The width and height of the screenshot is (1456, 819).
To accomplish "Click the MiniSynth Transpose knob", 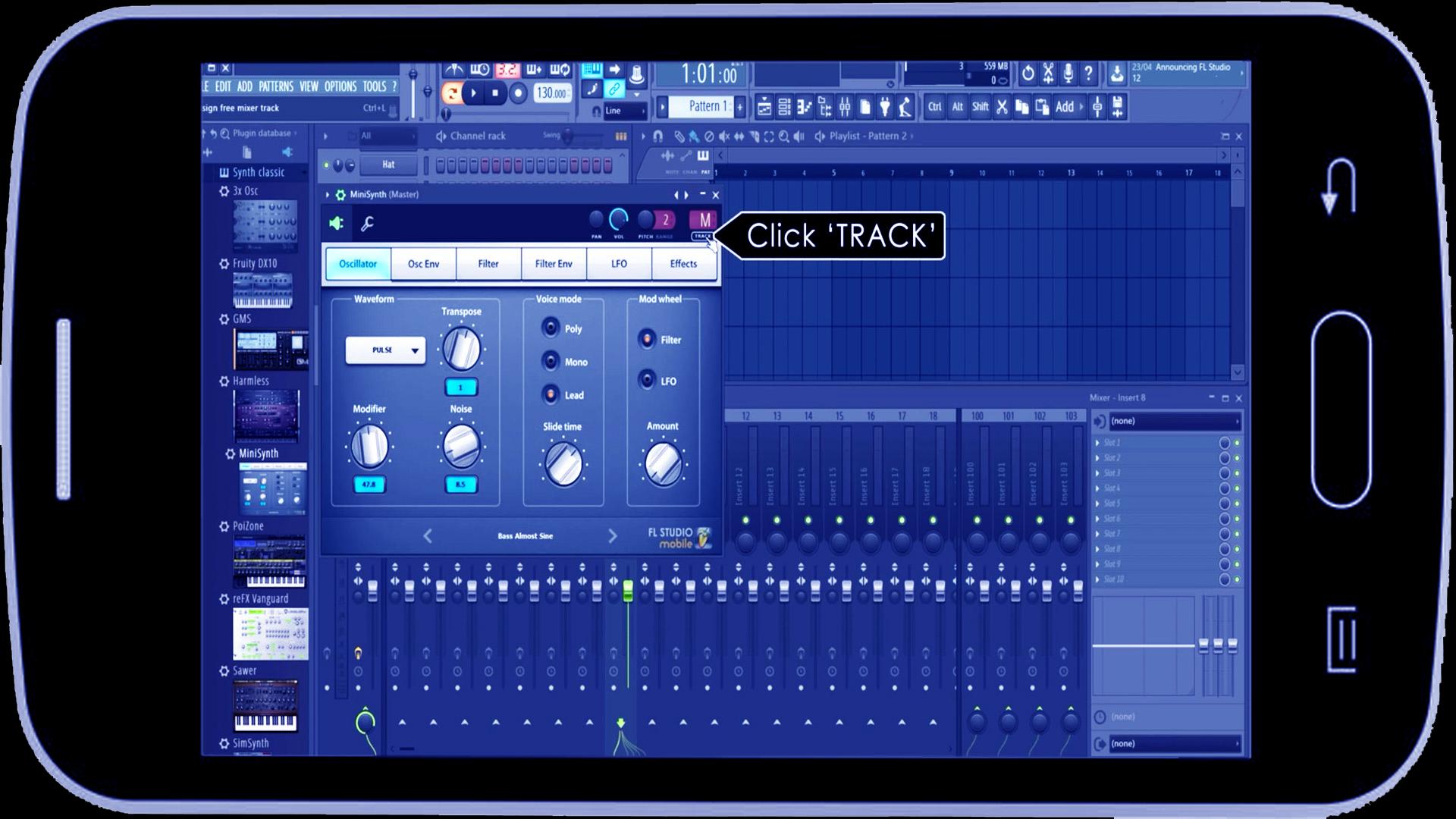I will tap(461, 348).
